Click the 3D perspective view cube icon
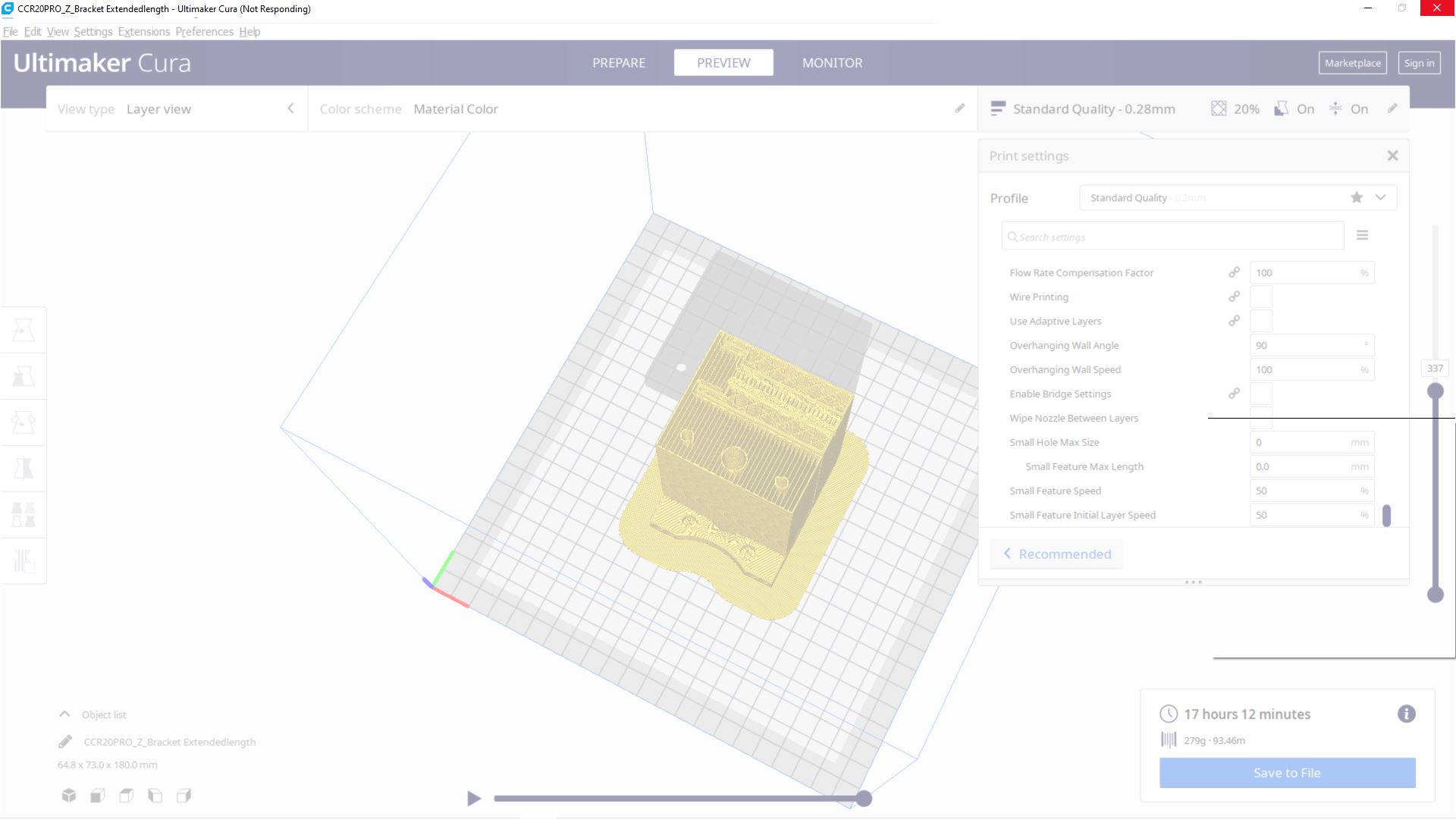Screen dimensions: 1456x819 coord(69,795)
